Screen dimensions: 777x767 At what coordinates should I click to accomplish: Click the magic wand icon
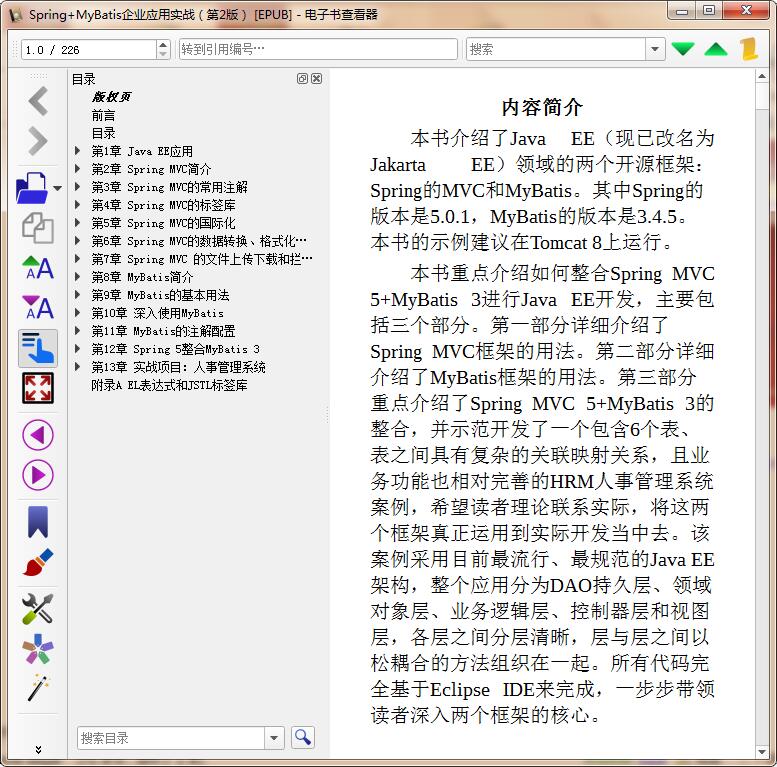pyautogui.click(x=38, y=688)
